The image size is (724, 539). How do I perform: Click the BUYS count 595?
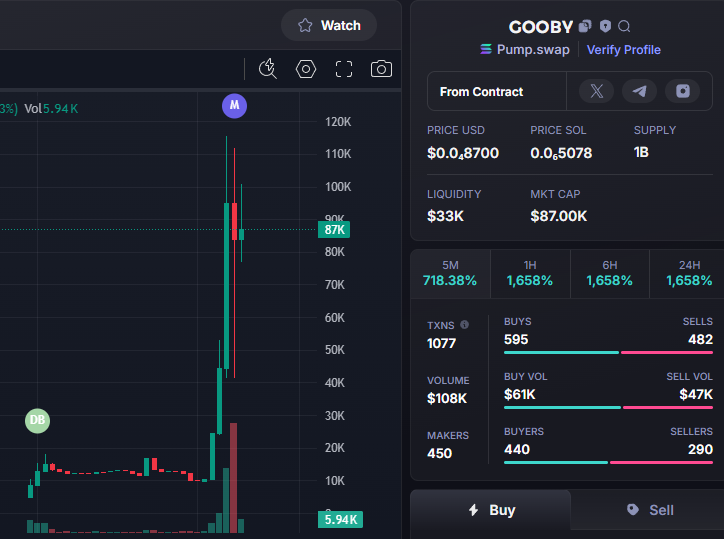click(x=516, y=339)
